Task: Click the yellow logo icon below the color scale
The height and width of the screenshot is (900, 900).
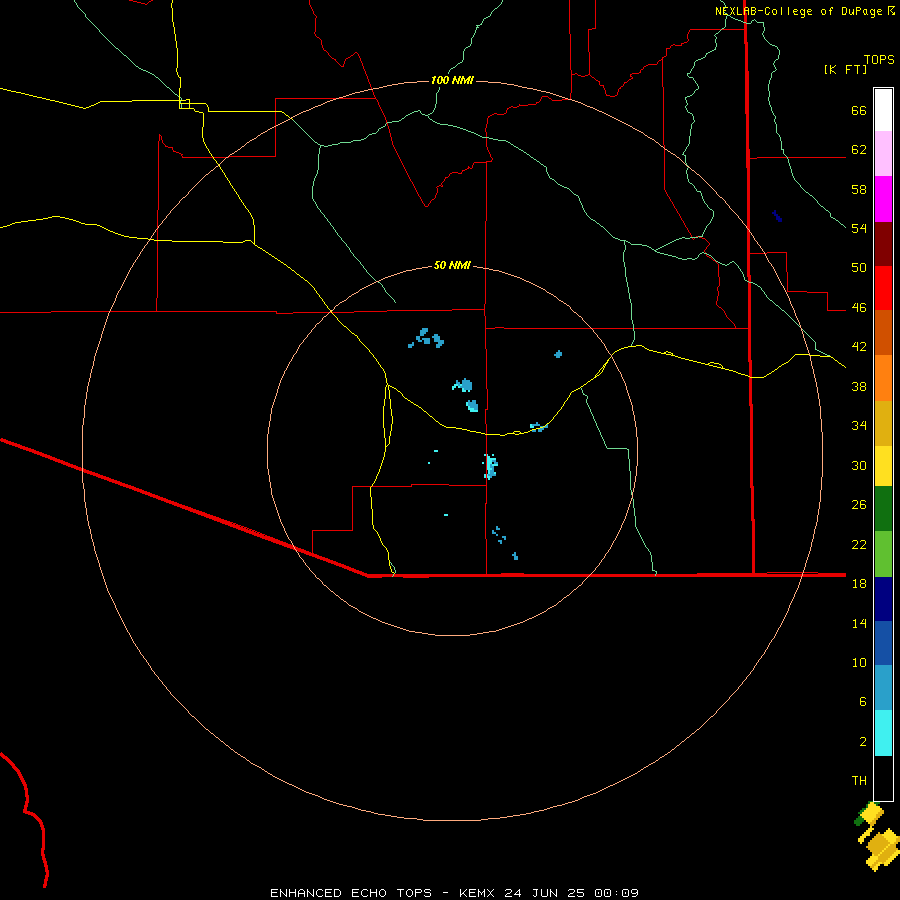Action: click(878, 836)
